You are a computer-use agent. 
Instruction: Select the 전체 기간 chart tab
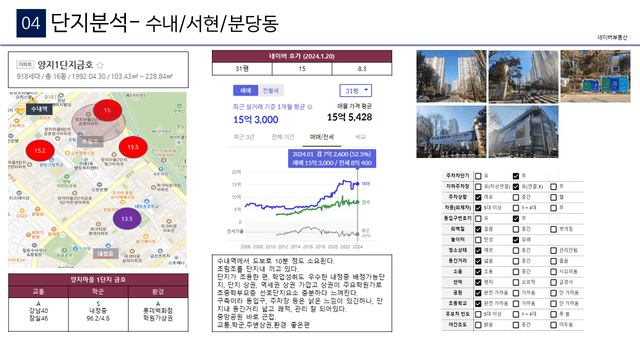point(283,137)
